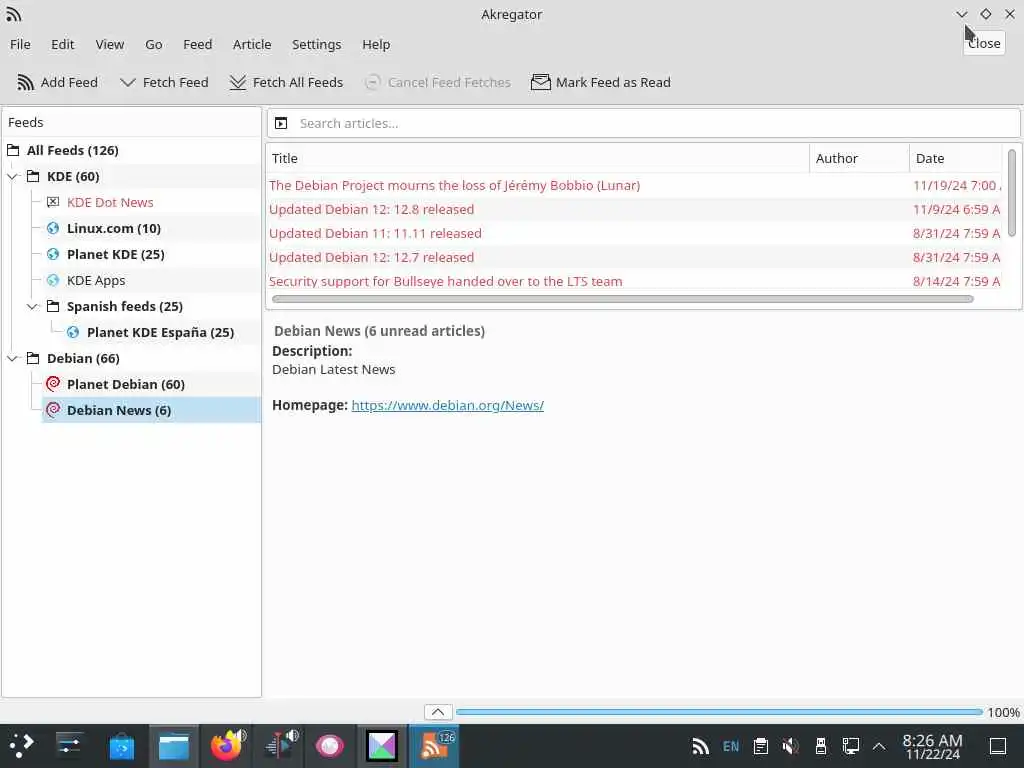Select All Feeds (126) folder
1024x768 pixels.
click(x=72, y=150)
